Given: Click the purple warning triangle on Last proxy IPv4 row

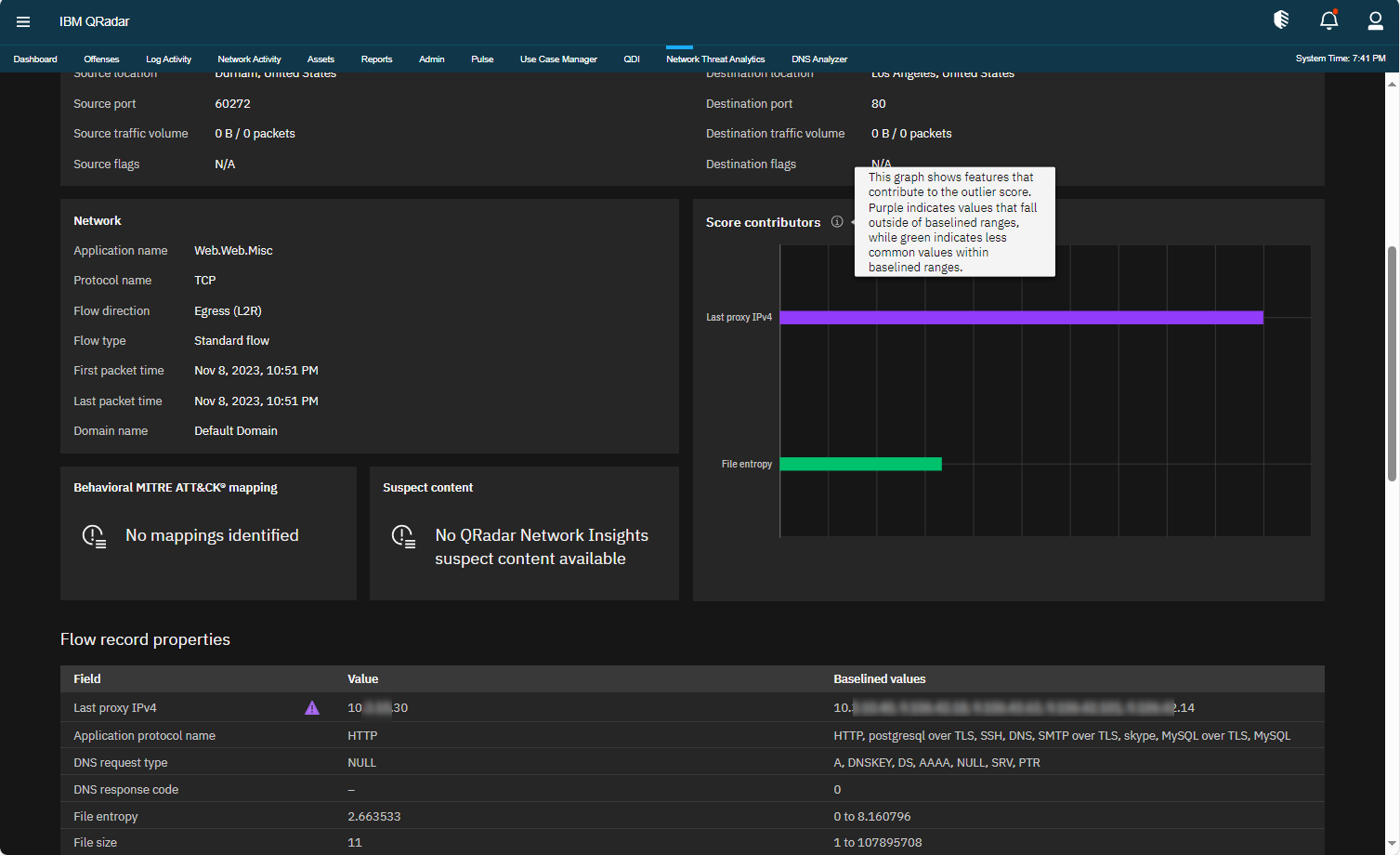Looking at the screenshot, I should coord(312,707).
